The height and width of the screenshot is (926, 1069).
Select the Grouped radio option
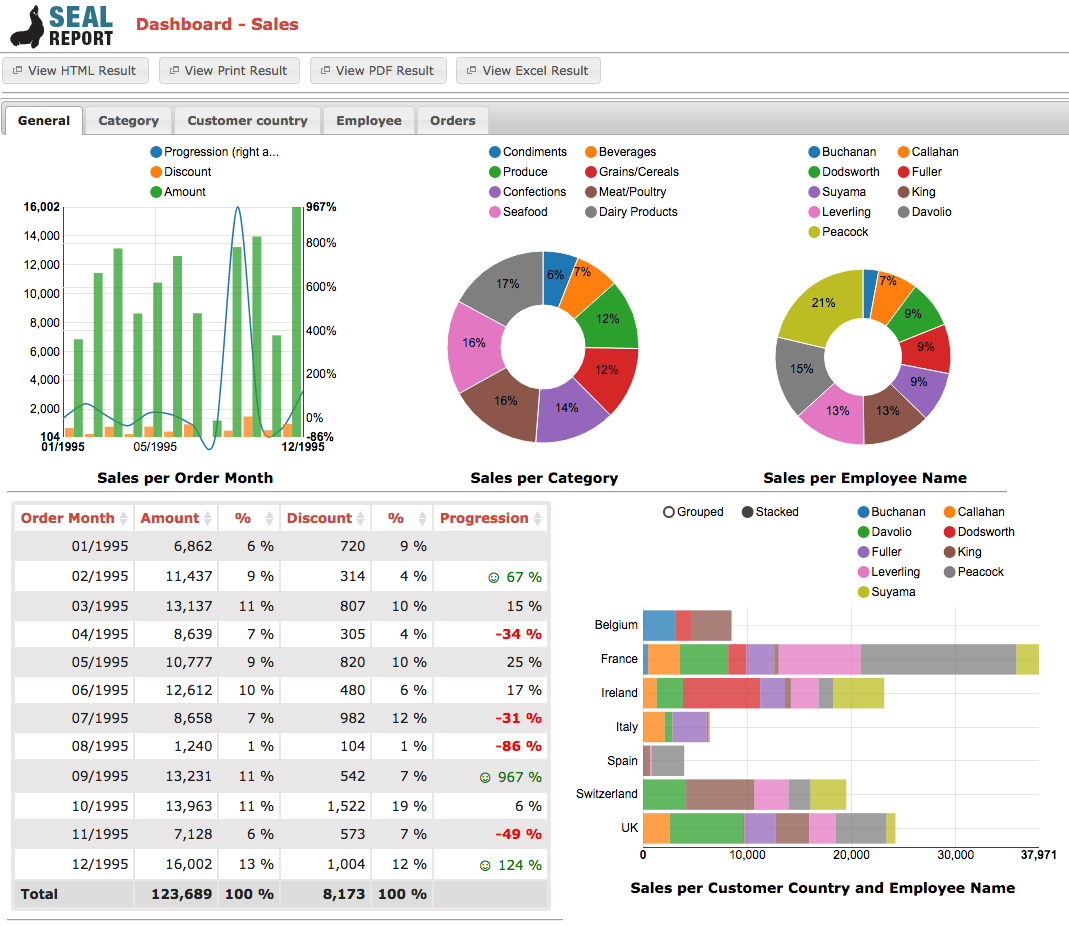pos(669,512)
